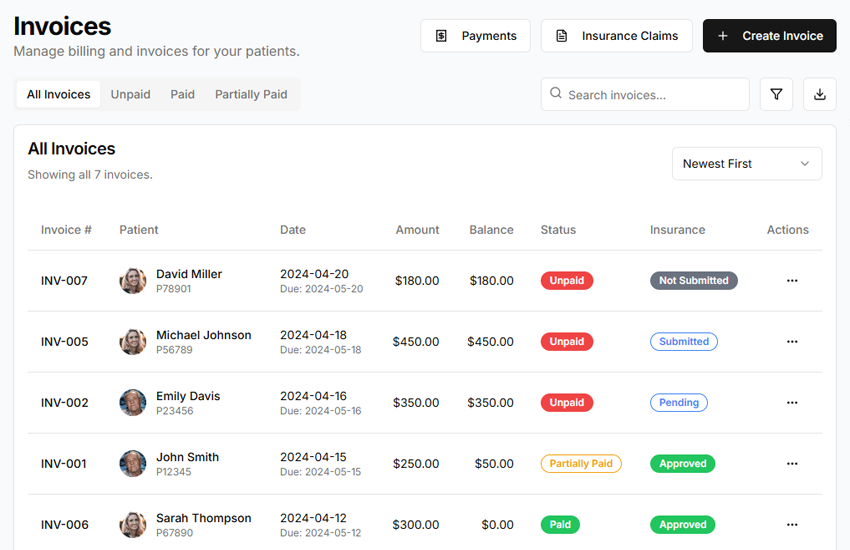This screenshot has width=850, height=550.
Task: View the All Invoices tab
Action: (58, 95)
